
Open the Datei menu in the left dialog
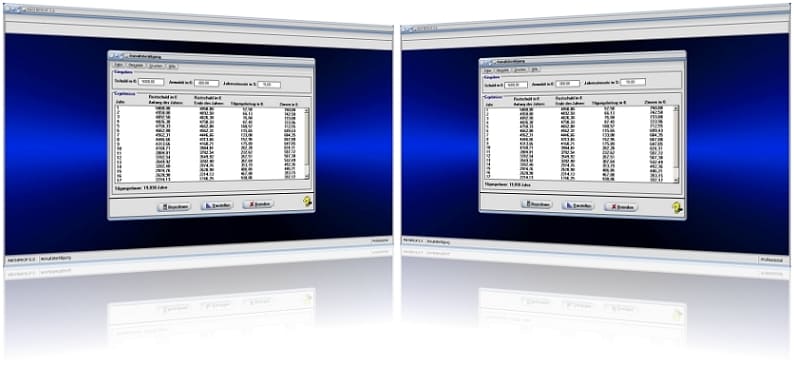[118, 65]
